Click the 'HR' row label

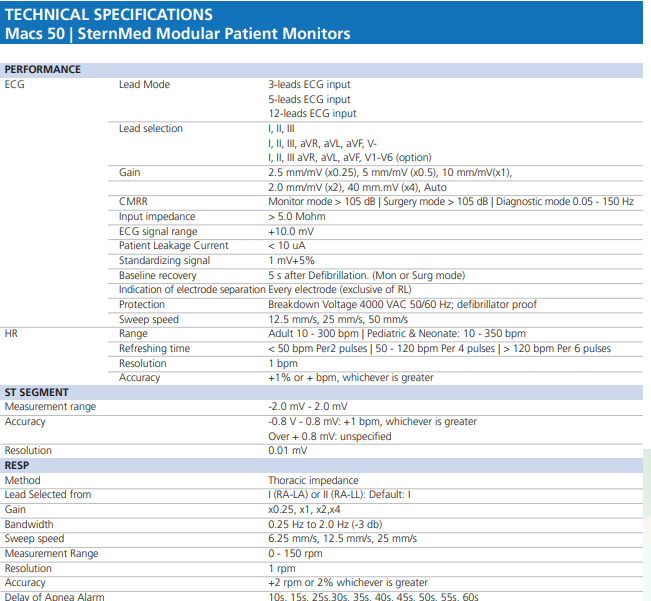(11, 334)
